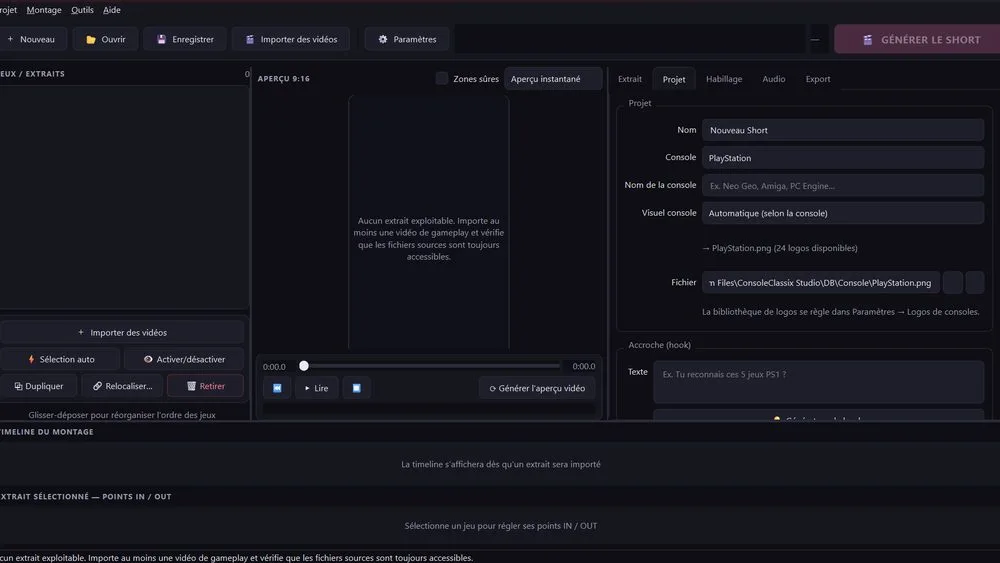1000x563 pixels.
Task: Click the Générer le short button
Action: [x=917, y=40]
